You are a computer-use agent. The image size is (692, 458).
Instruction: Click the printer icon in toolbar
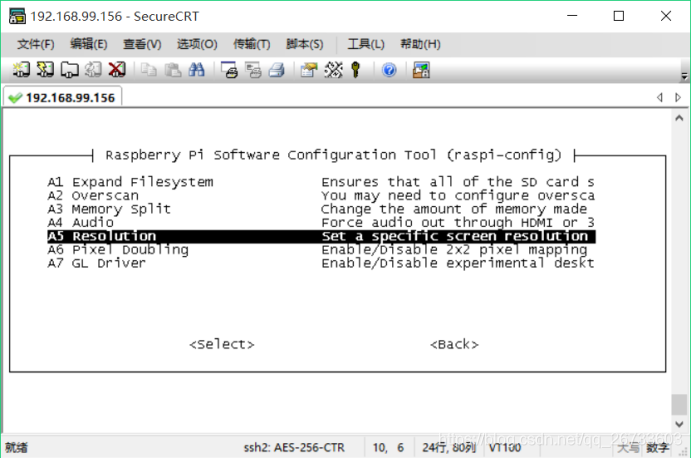tap(277, 70)
